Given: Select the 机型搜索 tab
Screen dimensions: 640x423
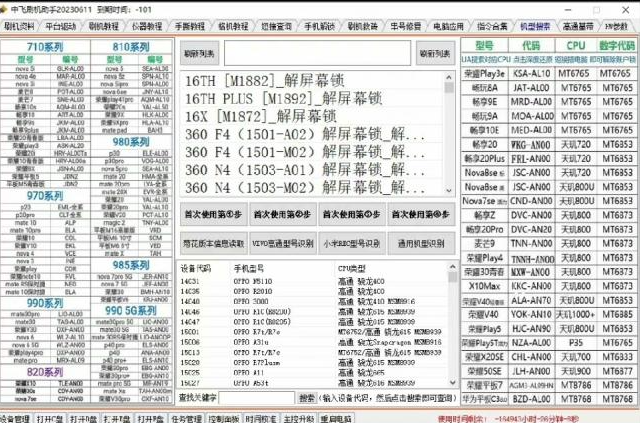Looking at the screenshot, I should 535,27.
